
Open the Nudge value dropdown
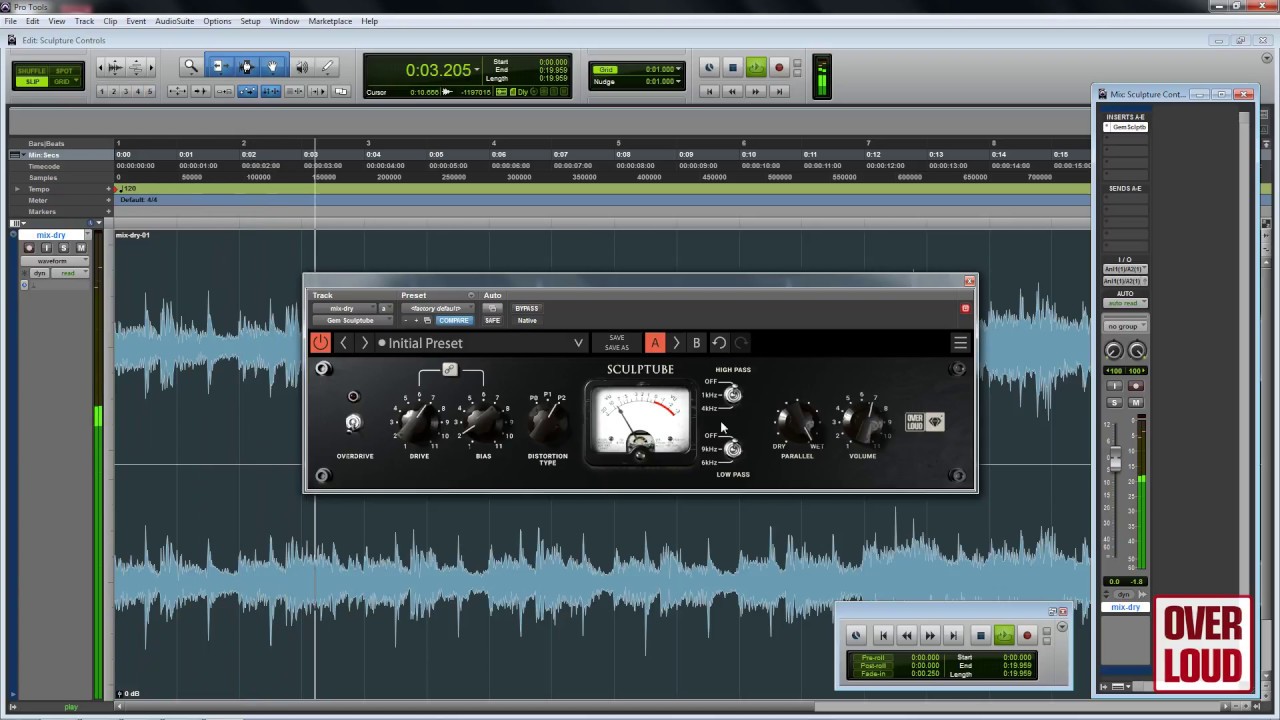[678, 82]
